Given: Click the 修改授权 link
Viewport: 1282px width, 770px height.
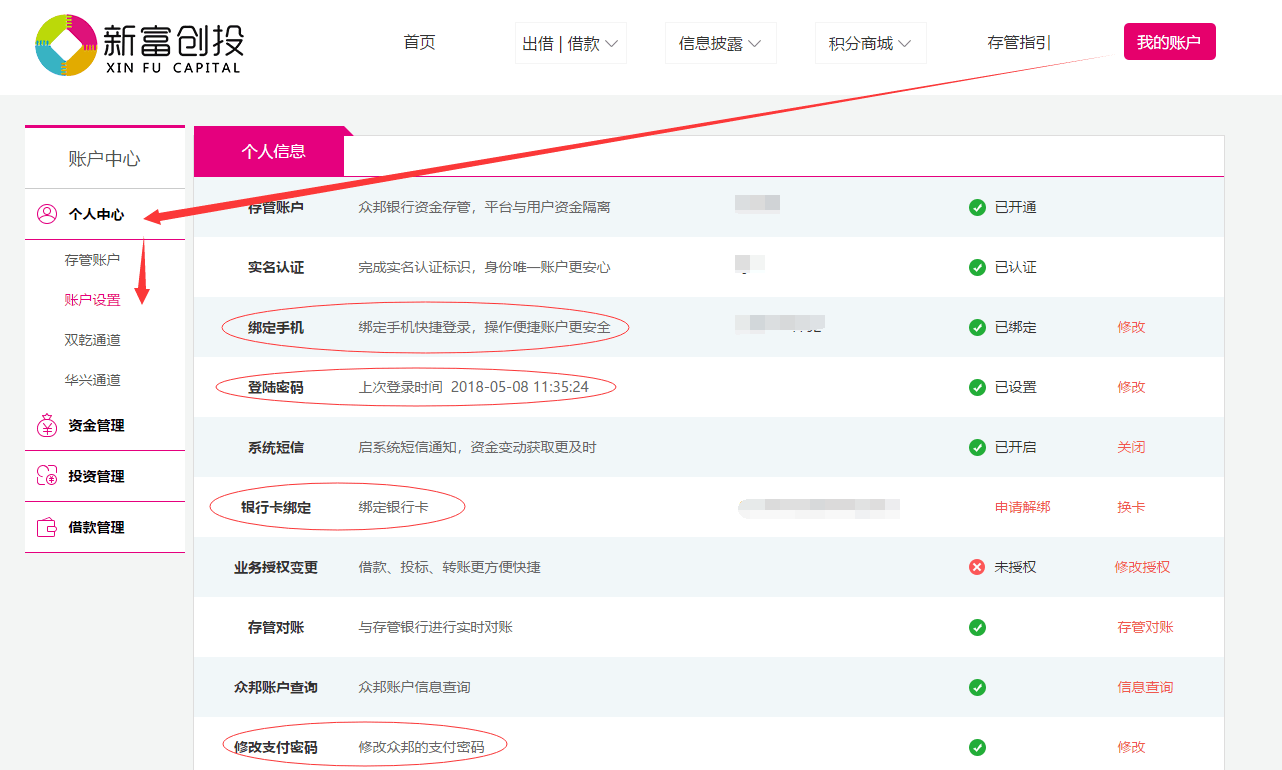Looking at the screenshot, I should [x=1142, y=567].
